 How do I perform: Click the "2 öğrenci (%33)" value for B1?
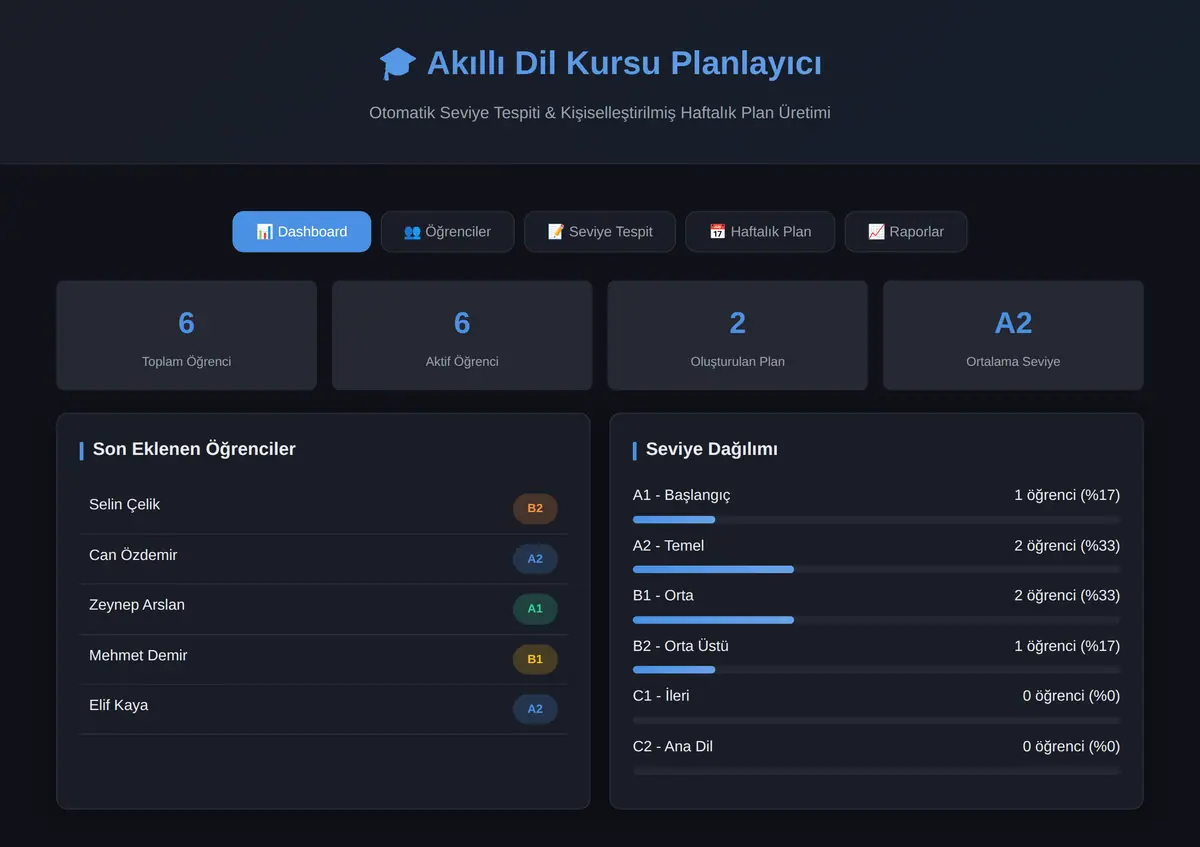[x=1067, y=595]
